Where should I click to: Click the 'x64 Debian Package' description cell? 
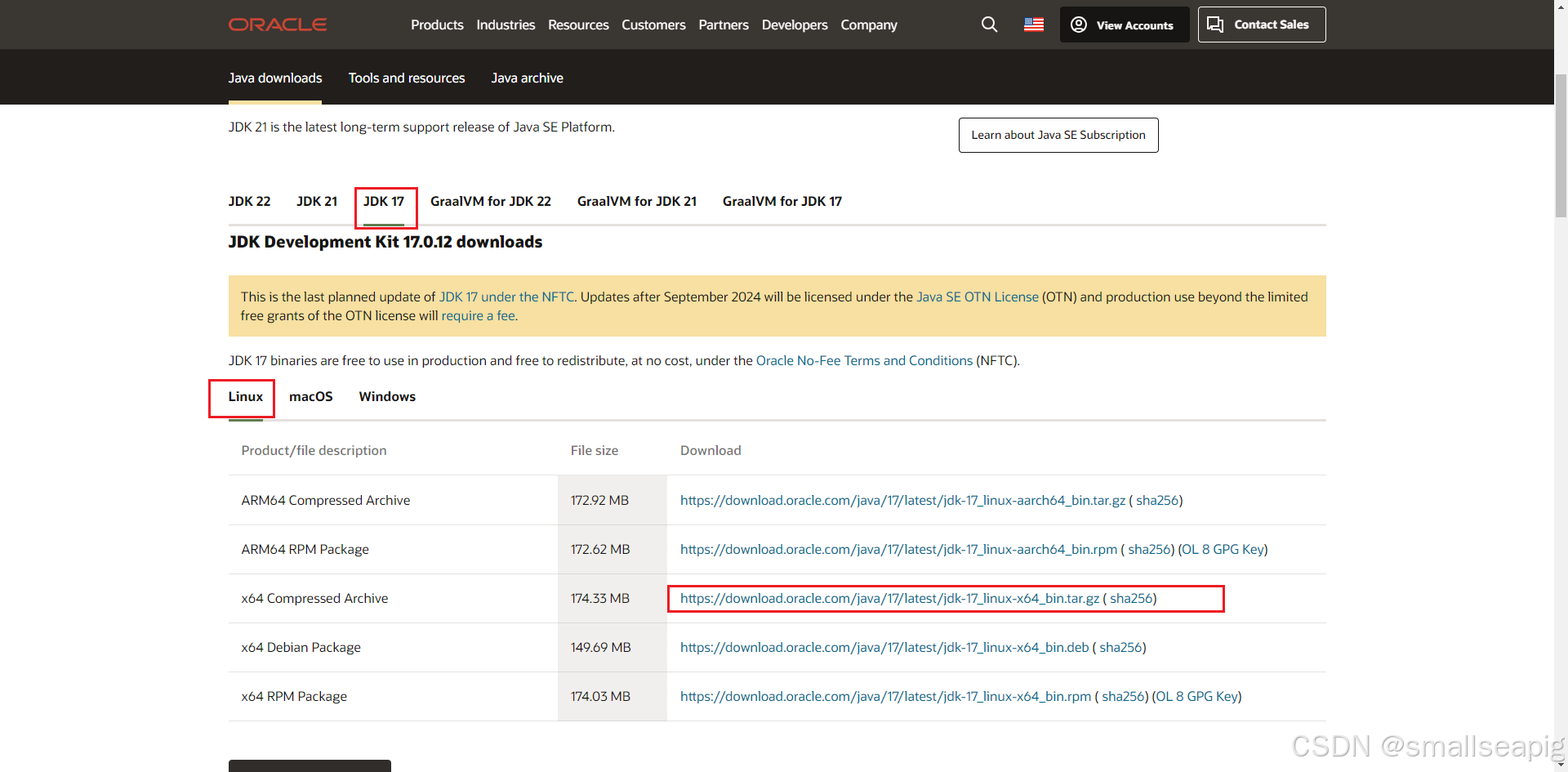coord(393,647)
